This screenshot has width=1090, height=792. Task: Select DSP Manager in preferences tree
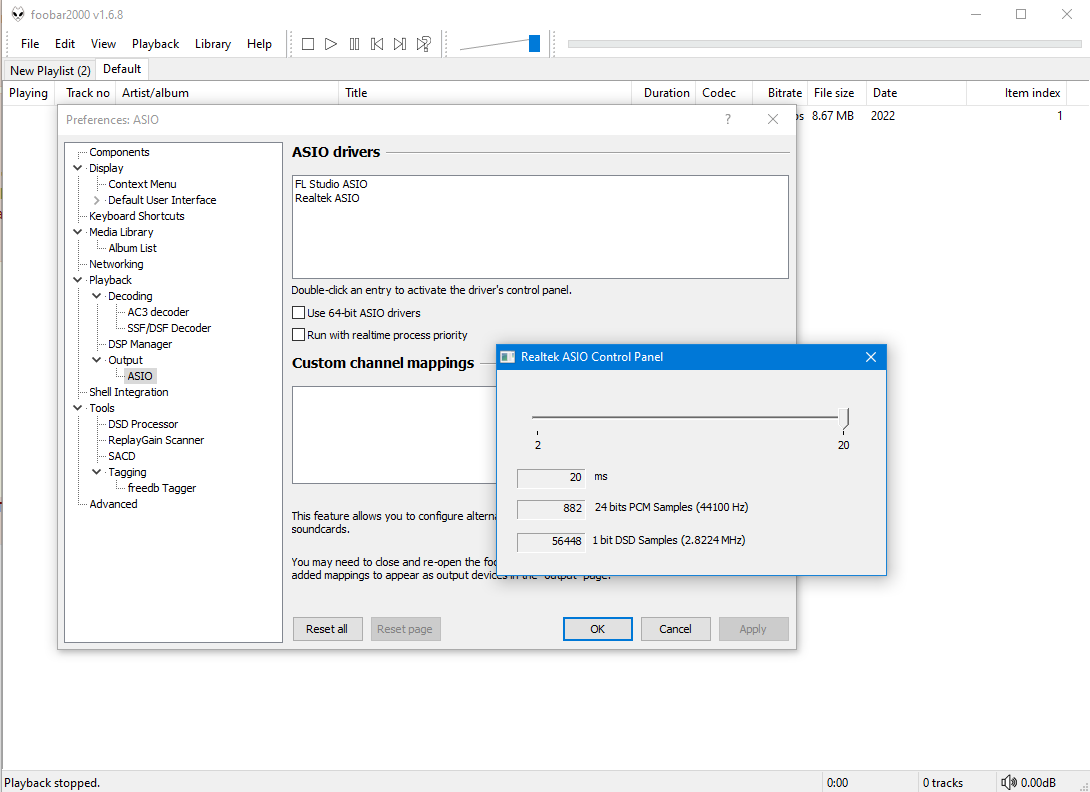point(140,344)
